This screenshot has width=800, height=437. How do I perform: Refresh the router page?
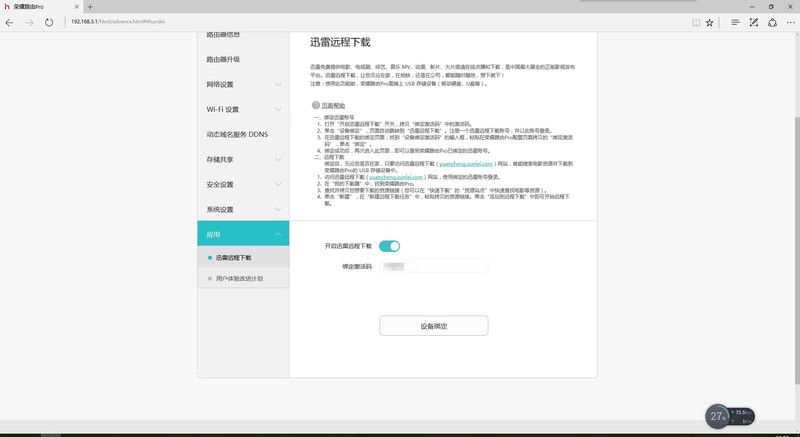coord(49,22)
